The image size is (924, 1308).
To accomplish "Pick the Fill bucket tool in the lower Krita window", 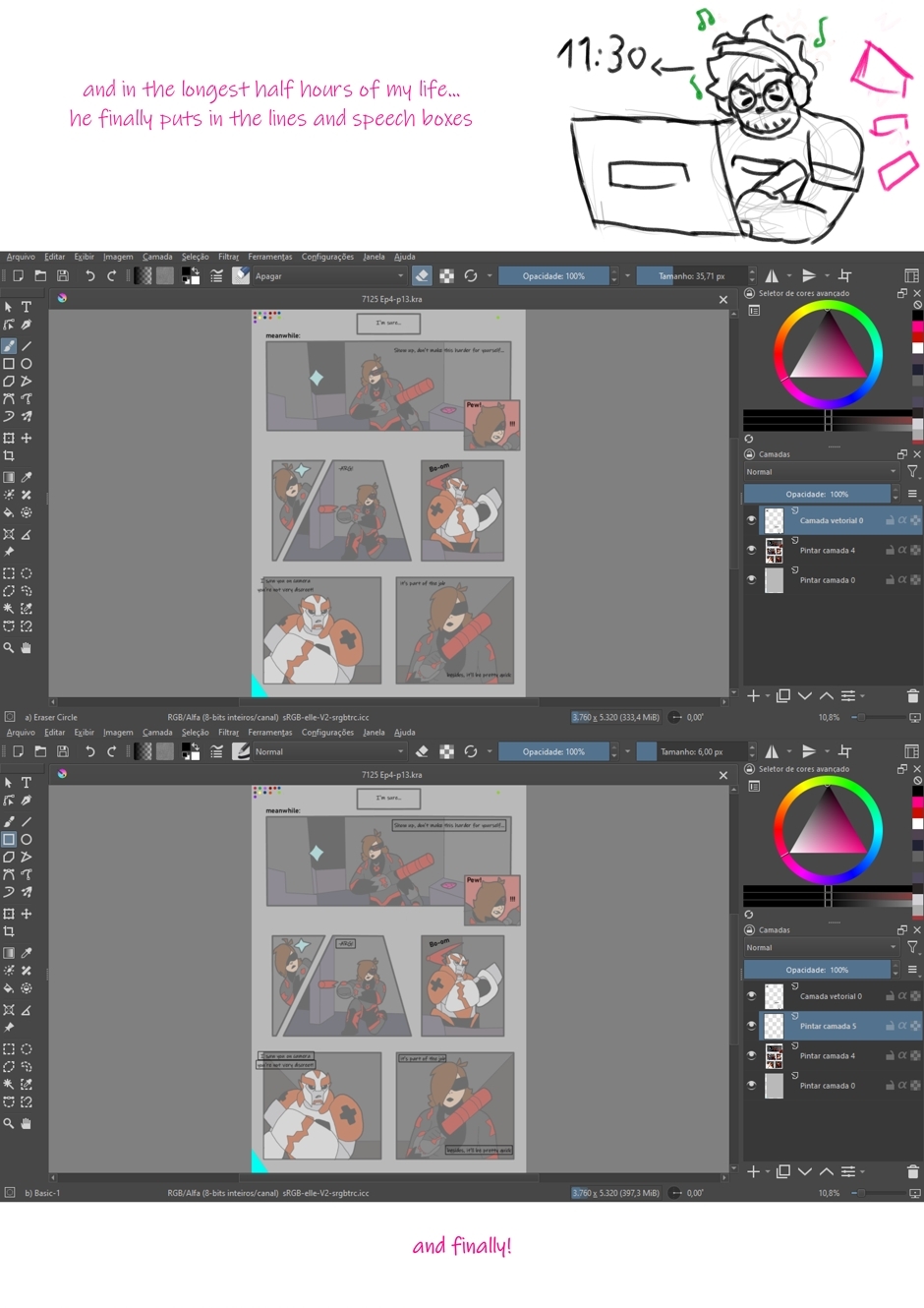I will [x=9, y=988].
